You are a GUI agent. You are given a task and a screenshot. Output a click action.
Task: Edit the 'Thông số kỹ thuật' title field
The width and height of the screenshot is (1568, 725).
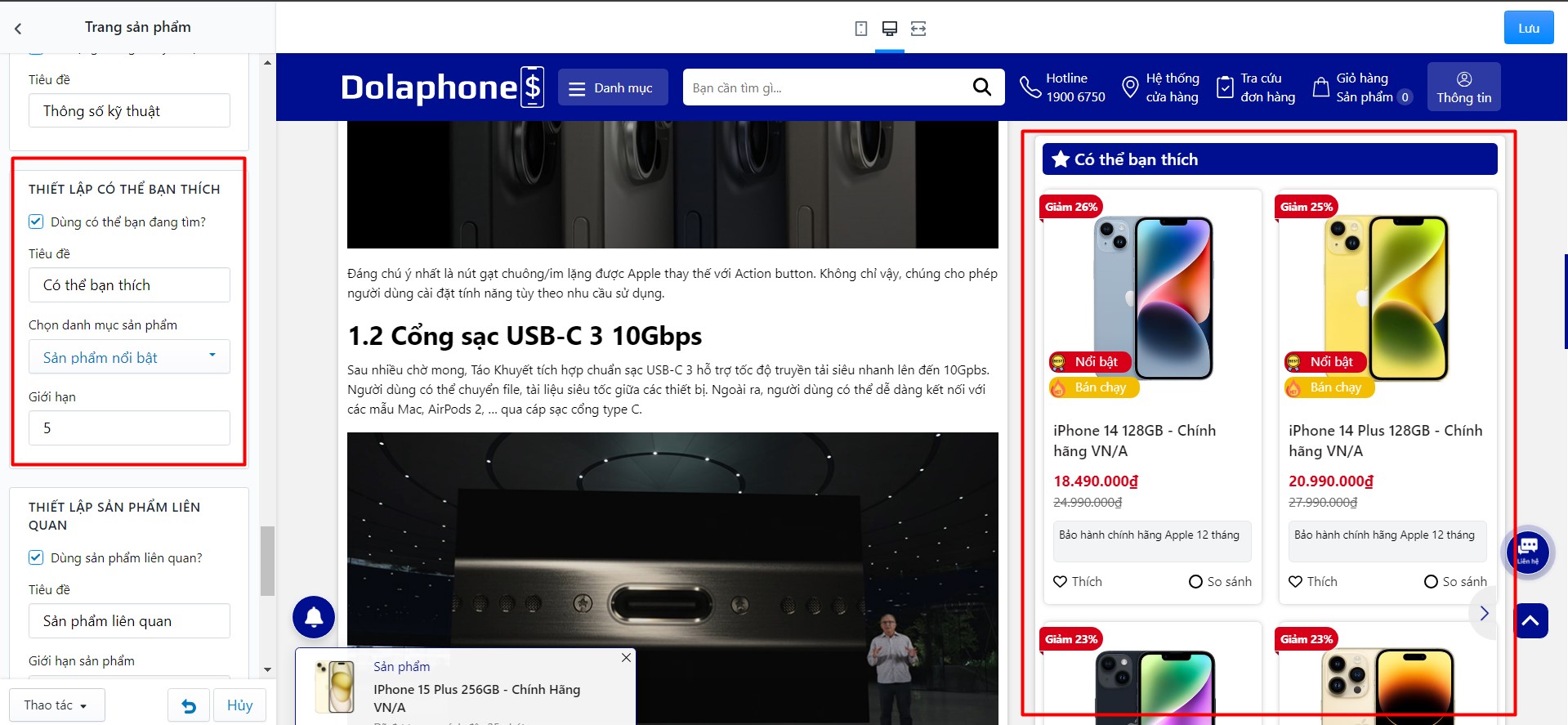129,110
